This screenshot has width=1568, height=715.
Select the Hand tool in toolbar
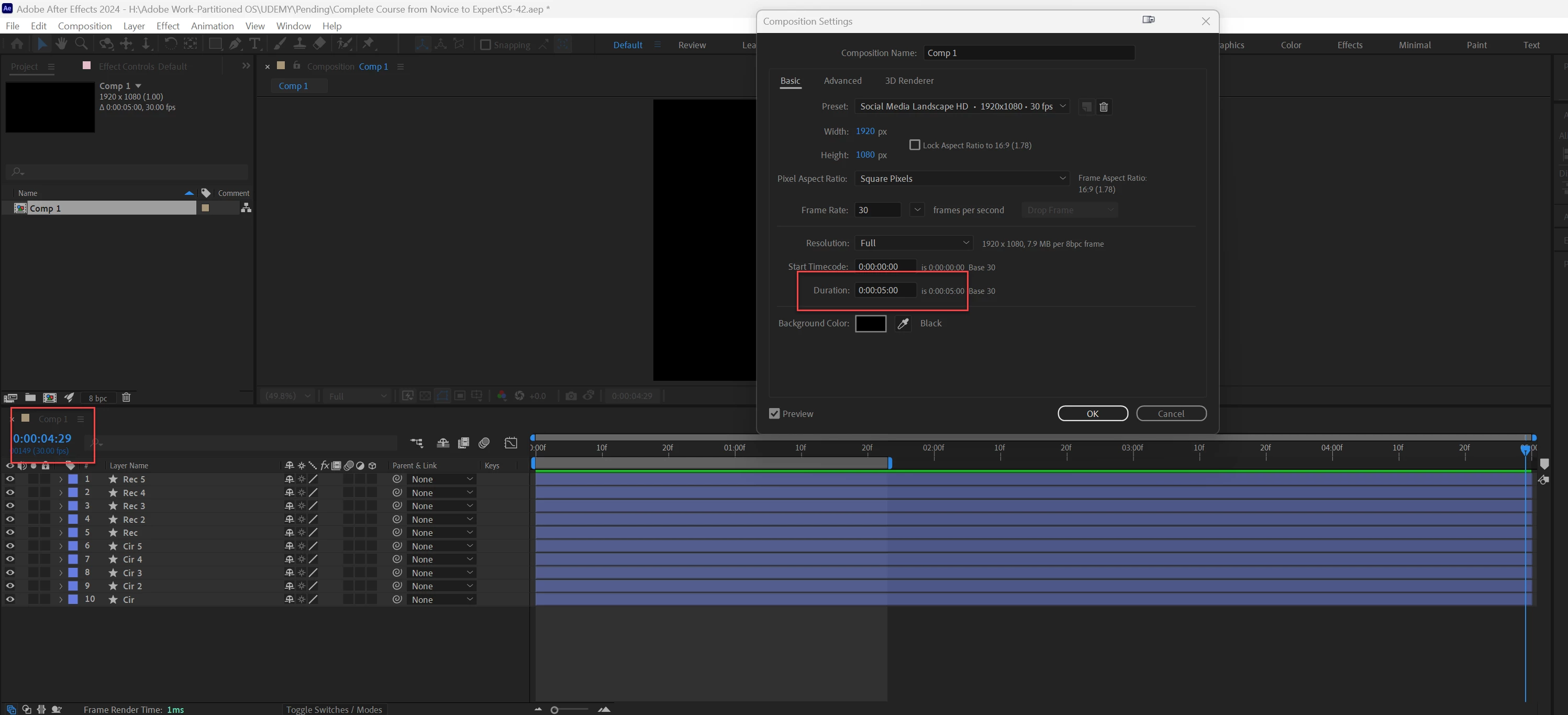pos(61,44)
